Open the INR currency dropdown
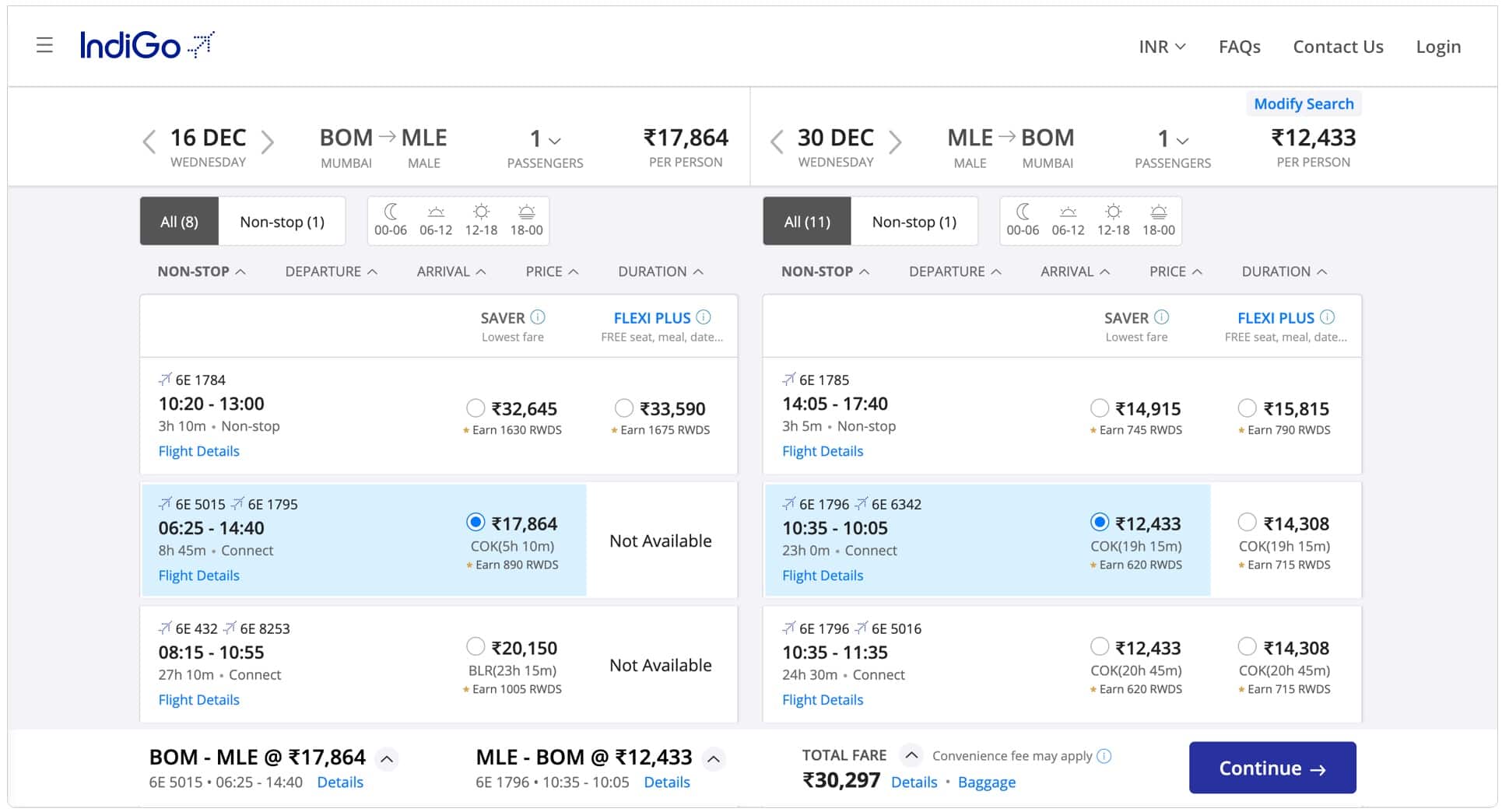Image resolution: width=1502 pixels, height=812 pixels. [x=1162, y=47]
